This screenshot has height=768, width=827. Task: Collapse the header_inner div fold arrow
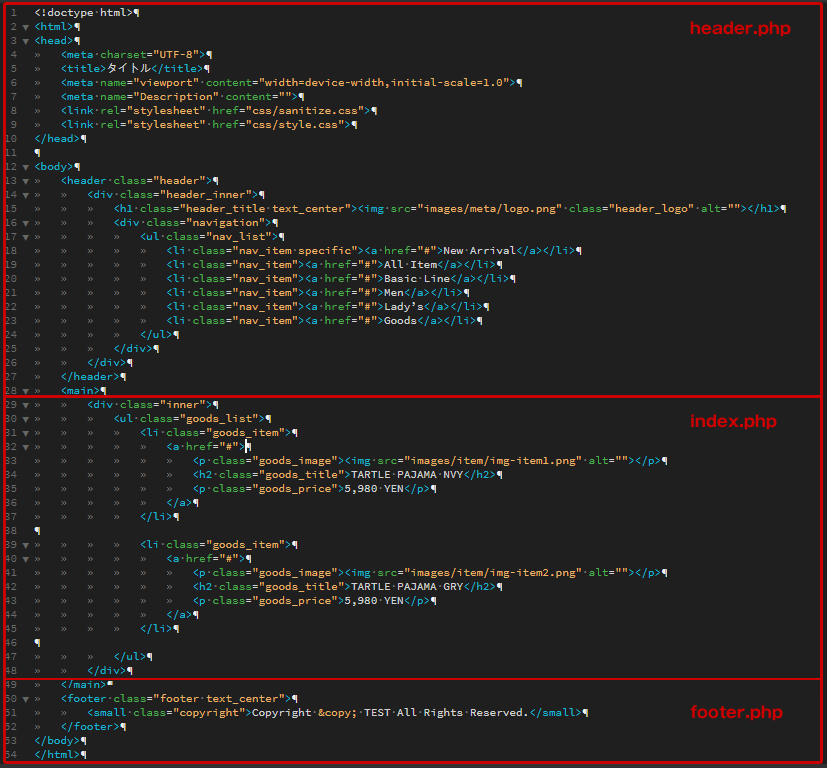pyautogui.click(x=25, y=194)
